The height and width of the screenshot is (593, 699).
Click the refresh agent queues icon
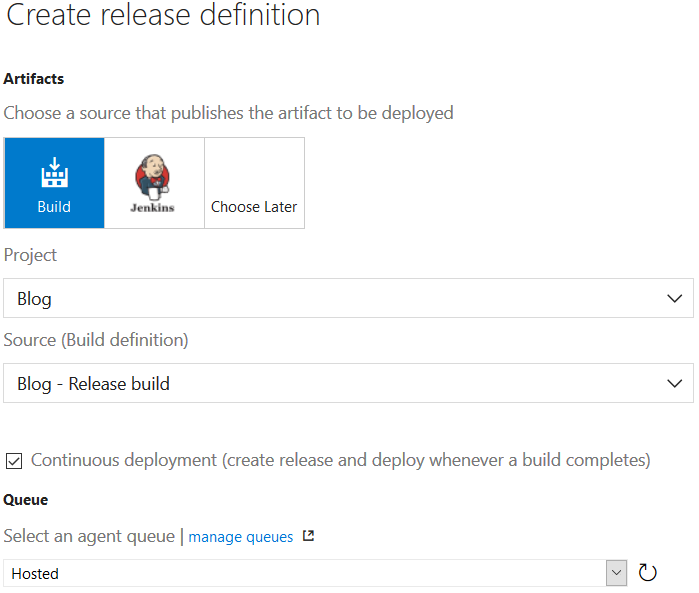(647, 572)
